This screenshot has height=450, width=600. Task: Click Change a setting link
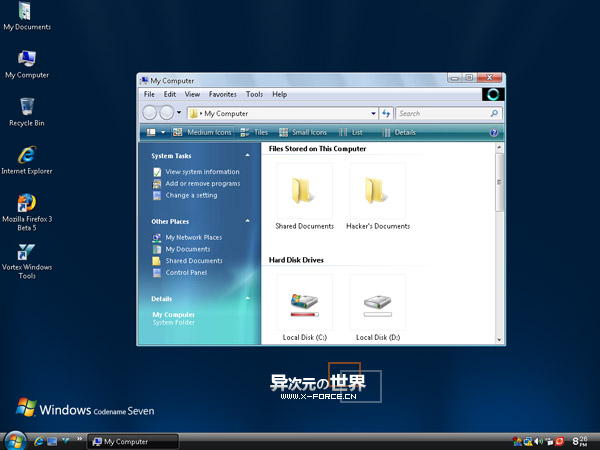click(191, 196)
